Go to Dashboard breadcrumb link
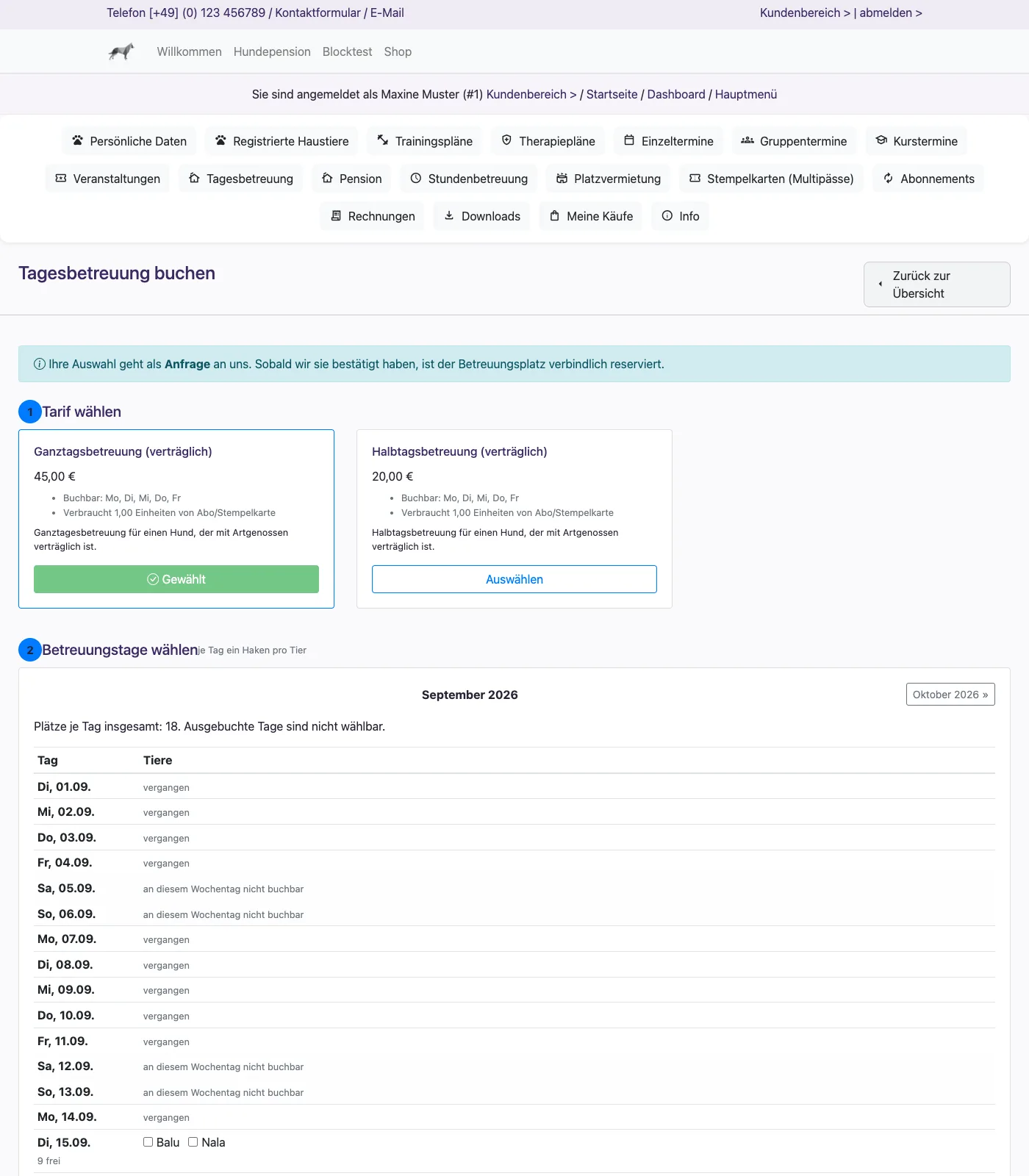The width and height of the screenshot is (1029, 1176). click(x=676, y=94)
